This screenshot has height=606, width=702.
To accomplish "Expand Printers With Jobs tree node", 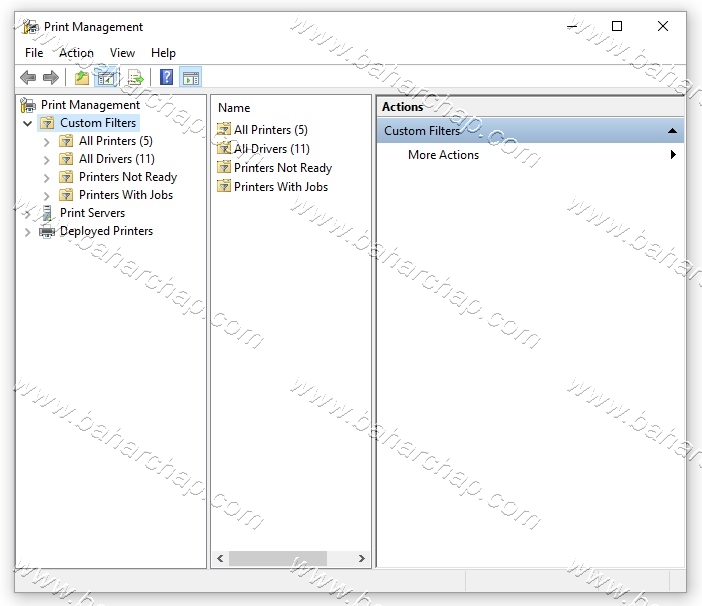I will (47, 196).
